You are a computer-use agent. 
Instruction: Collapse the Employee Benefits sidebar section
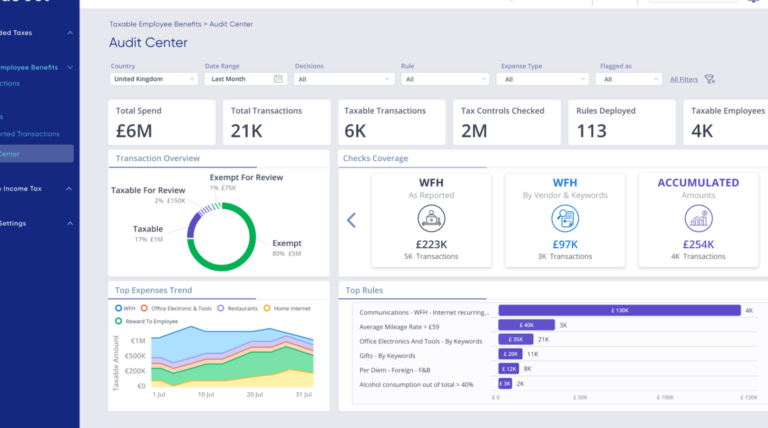[x=70, y=68]
